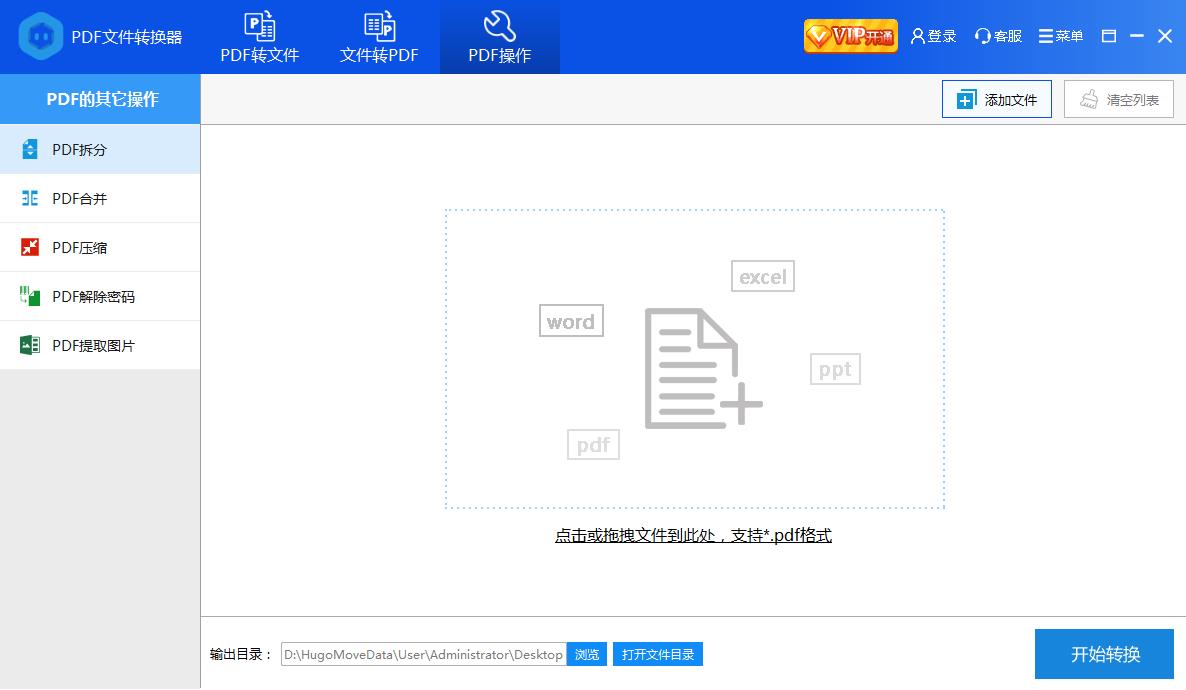1186x690 pixels.
Task: Select PDF合并 in the sidebar
Action: (x=100, y=198)
